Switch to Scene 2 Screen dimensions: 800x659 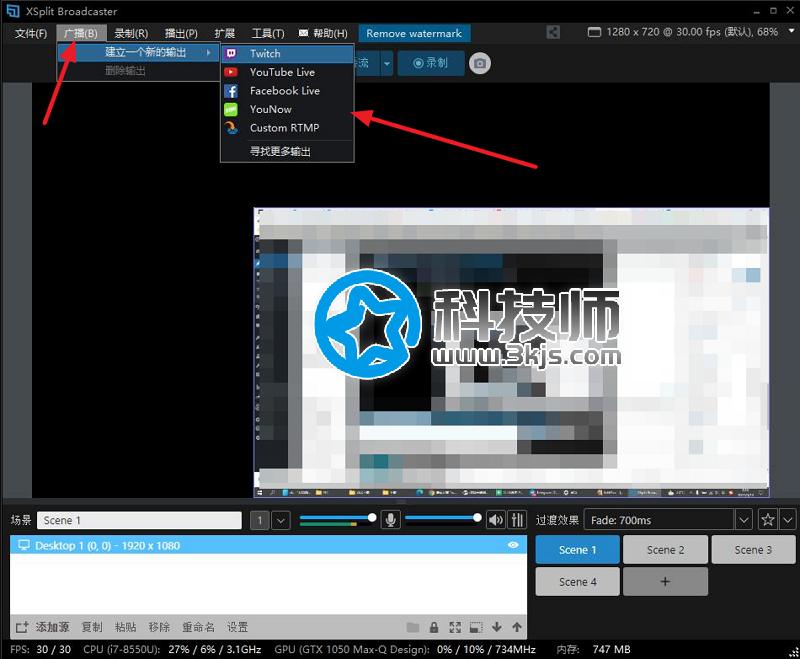(x=665, y=550)
